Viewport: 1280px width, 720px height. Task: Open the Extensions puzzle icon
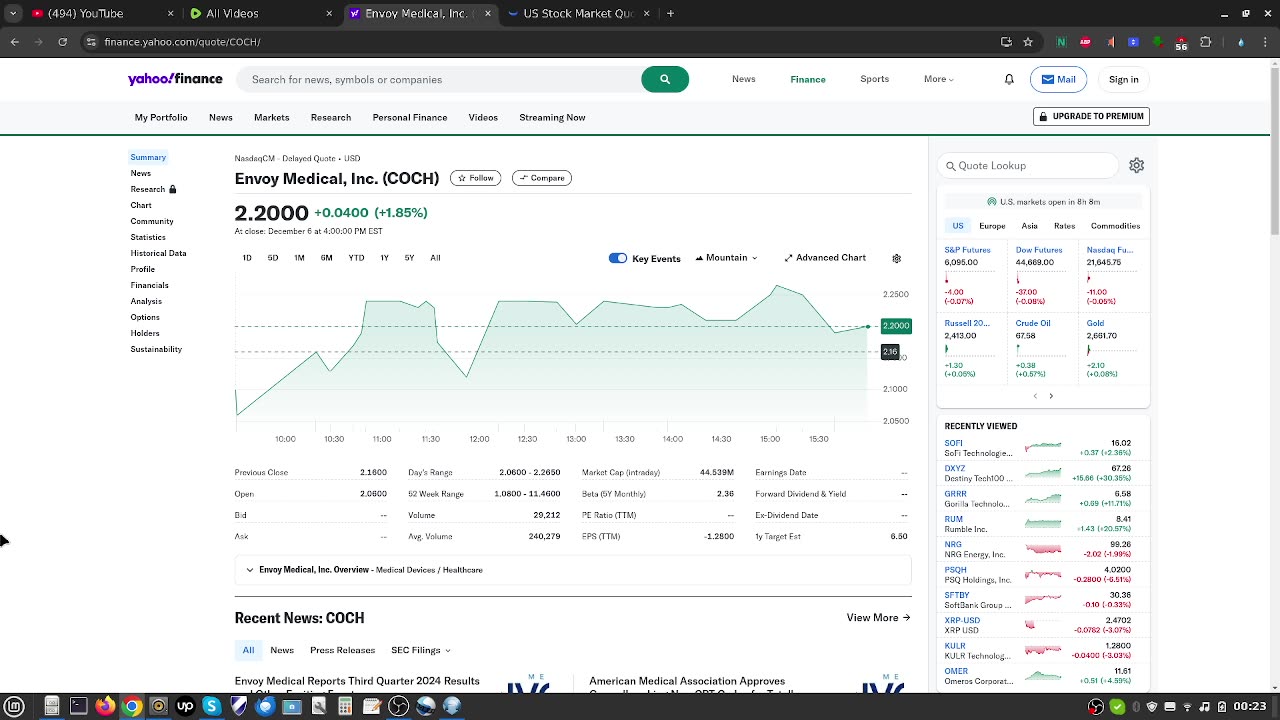(1205, 42)
